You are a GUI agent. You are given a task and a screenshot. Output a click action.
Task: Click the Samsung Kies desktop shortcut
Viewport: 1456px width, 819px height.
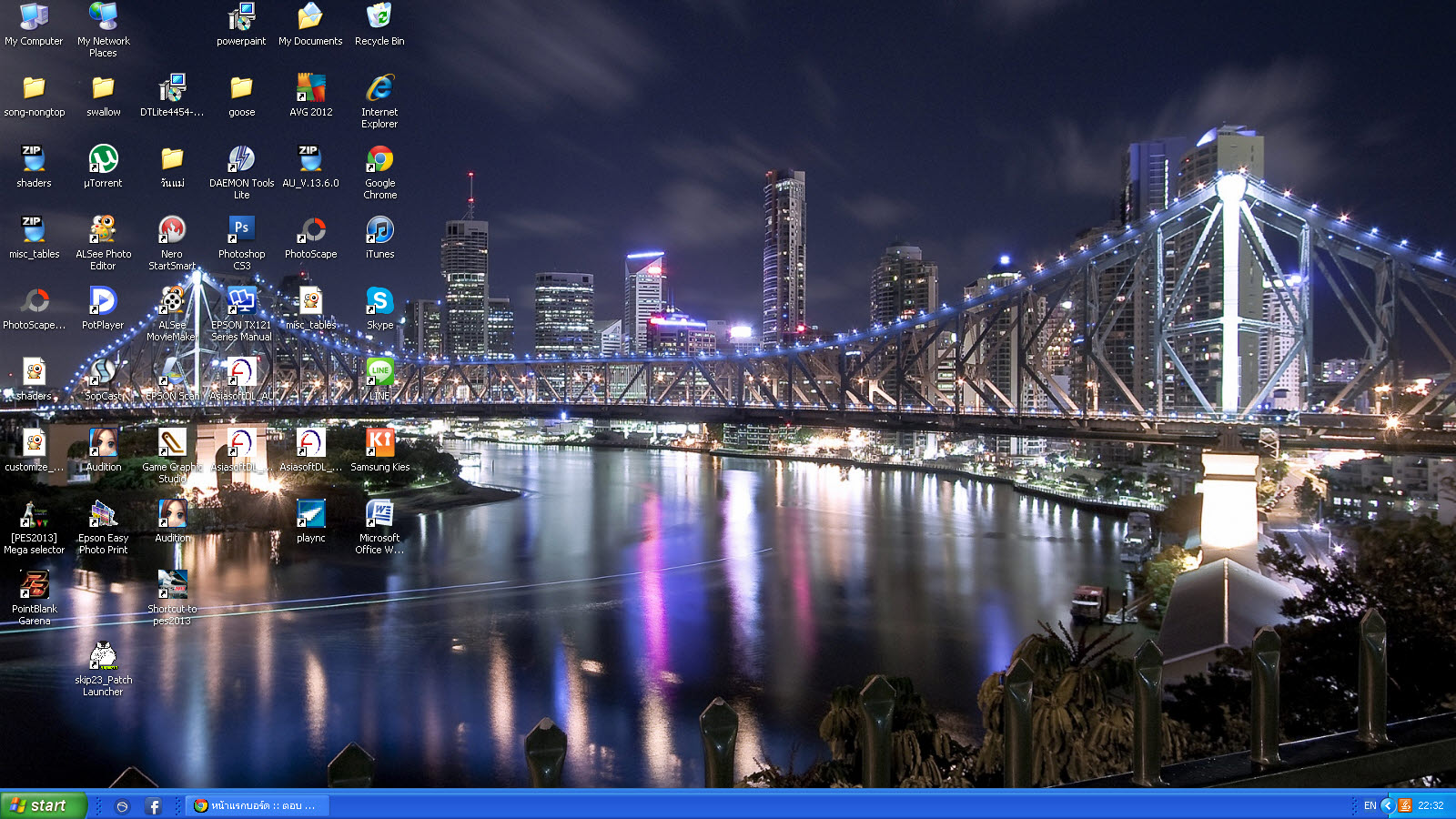pos(379,443)
